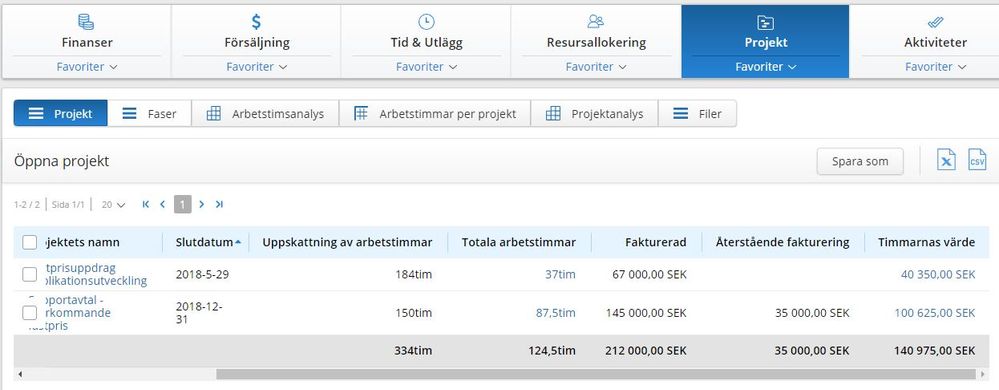This screenshot has height=390, width=999.
Task: Go to the first page
Action: (x=146, y=205)
